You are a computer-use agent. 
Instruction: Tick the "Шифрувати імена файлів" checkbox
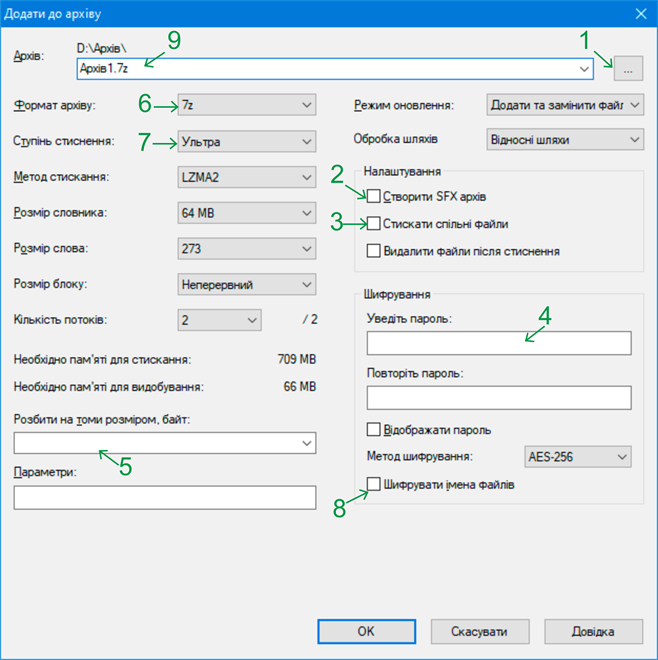(375, 485)
